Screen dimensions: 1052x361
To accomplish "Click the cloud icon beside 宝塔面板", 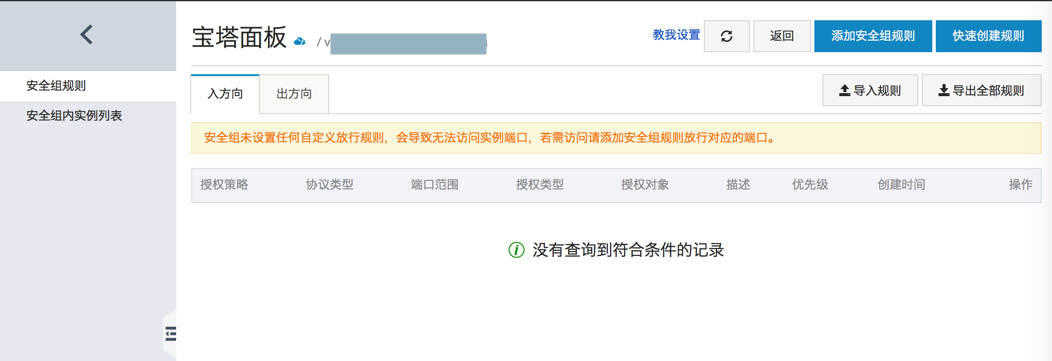I will [x=300, y=42].
